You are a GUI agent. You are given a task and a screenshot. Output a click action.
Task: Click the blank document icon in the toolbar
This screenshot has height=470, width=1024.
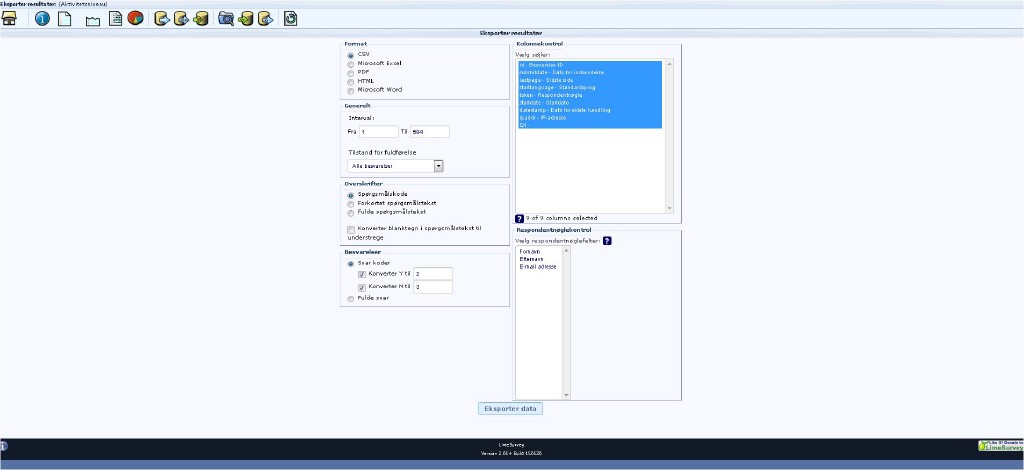click(64, 19)
